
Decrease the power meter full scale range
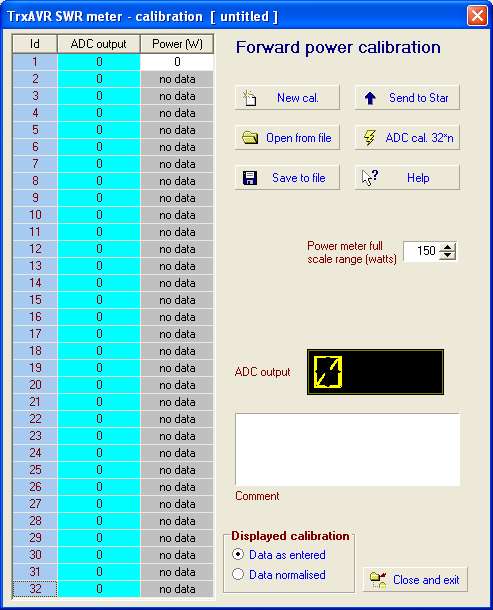click(x=447, y=255)
